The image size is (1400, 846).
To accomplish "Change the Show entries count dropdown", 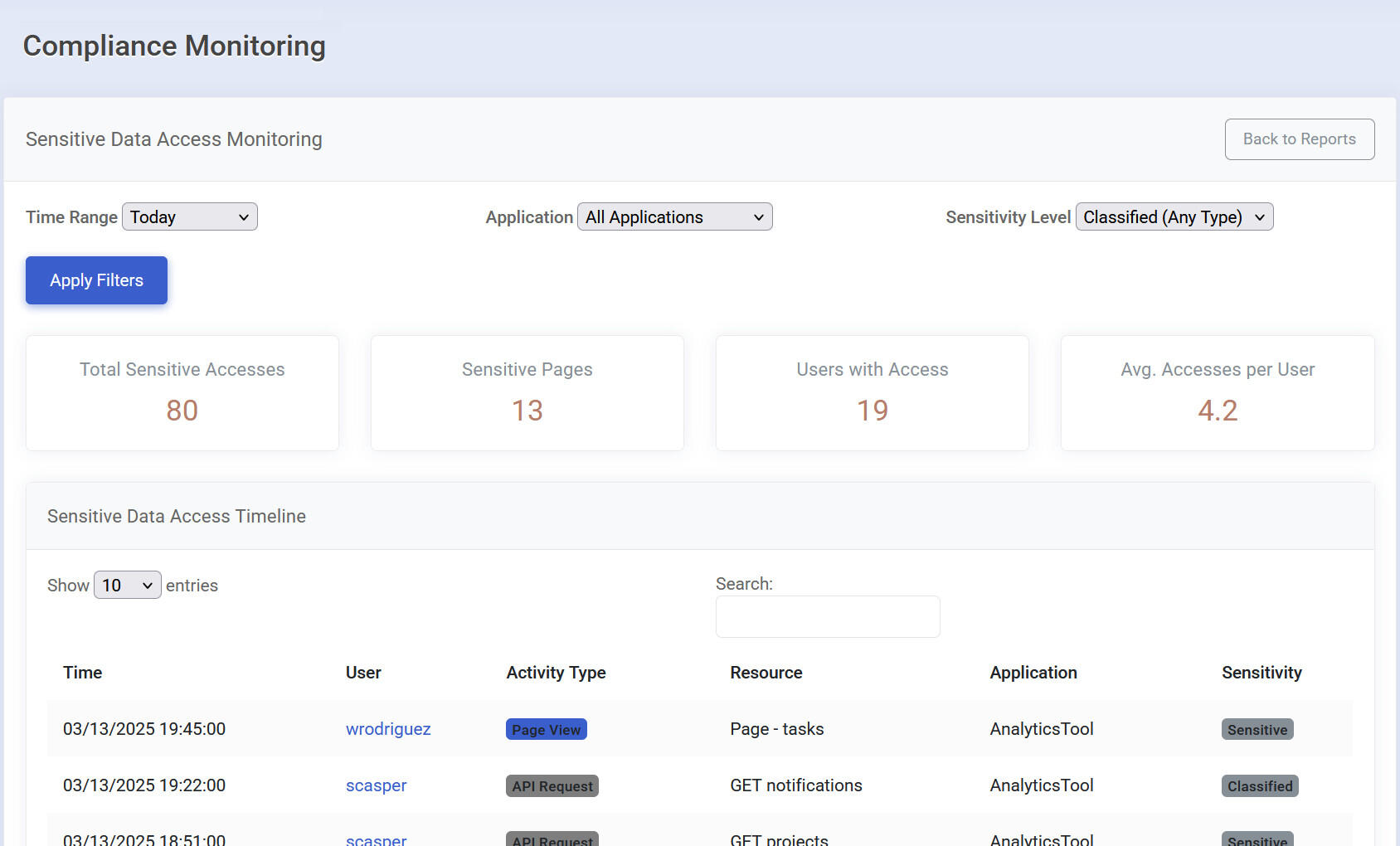I will [x=127, y=586].
